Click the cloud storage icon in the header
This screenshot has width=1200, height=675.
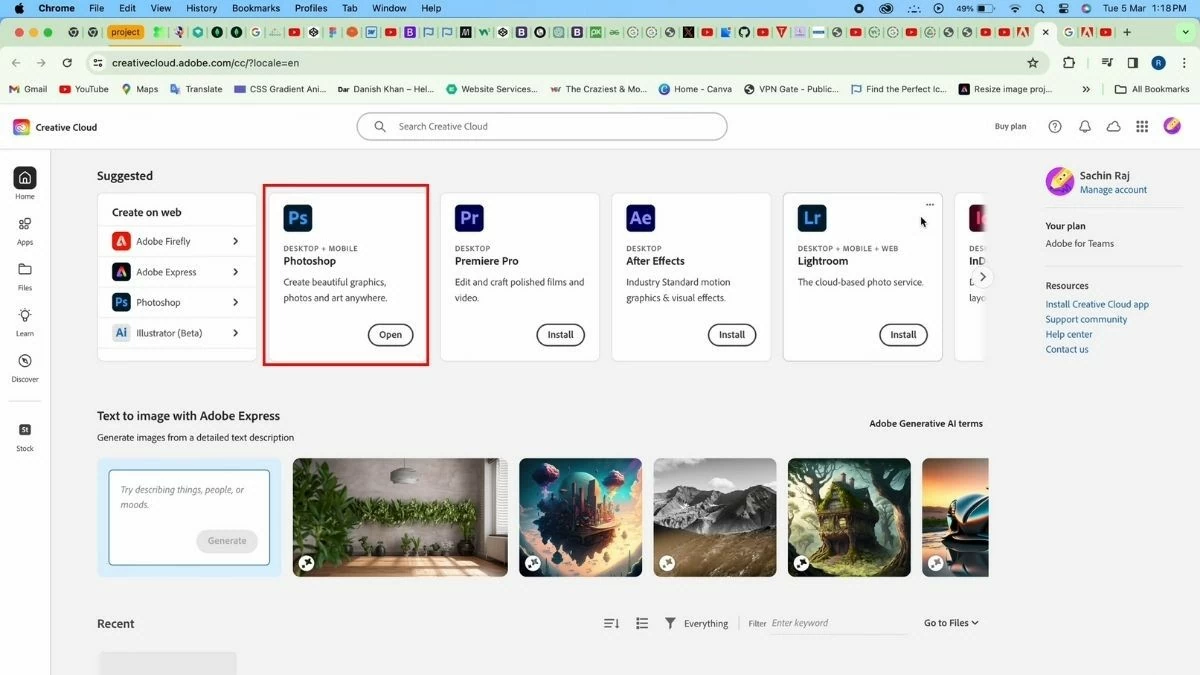pyautogui.click(x=1113, y=126)
